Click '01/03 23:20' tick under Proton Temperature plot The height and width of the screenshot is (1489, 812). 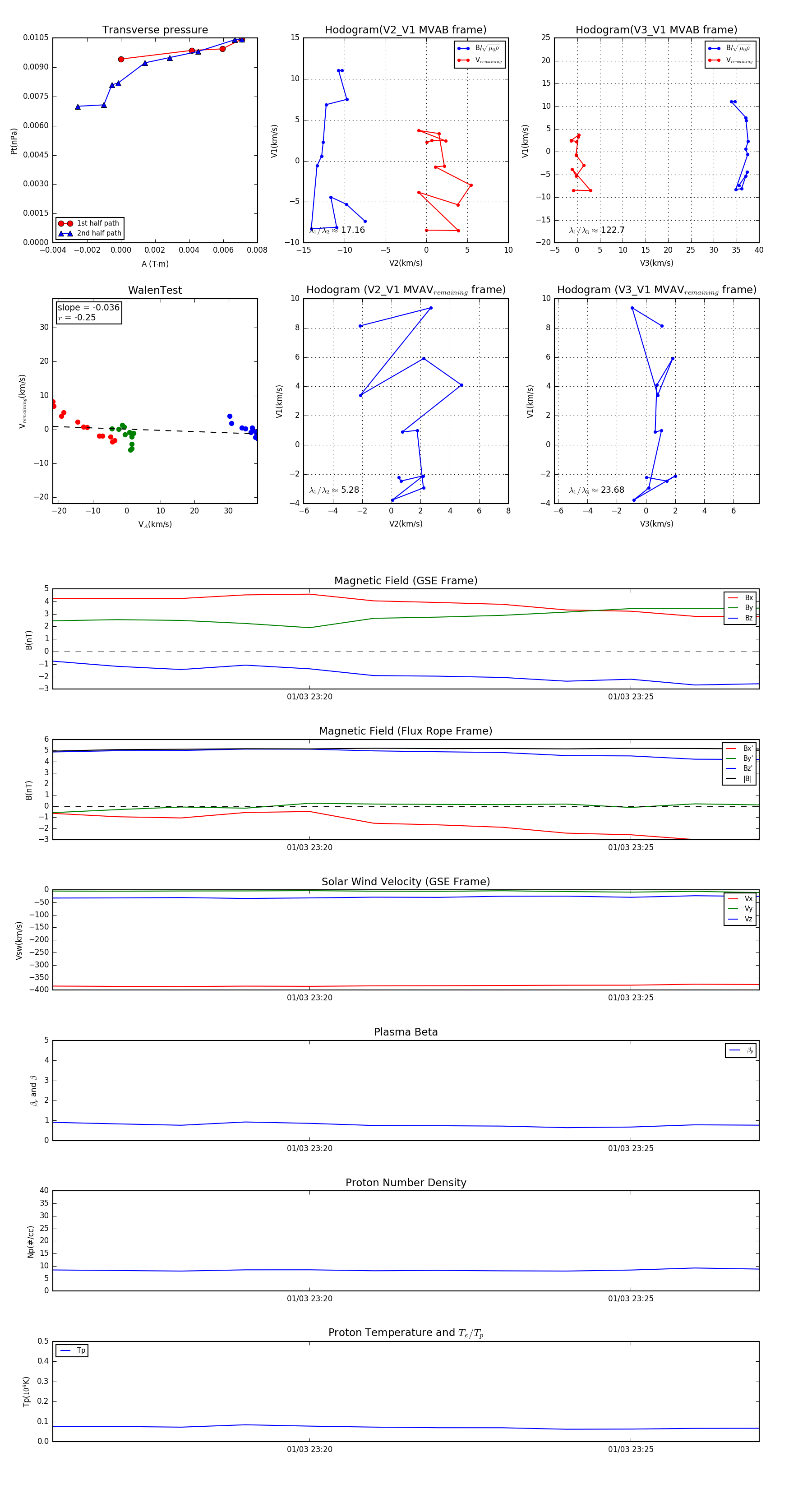[310, 1449]
